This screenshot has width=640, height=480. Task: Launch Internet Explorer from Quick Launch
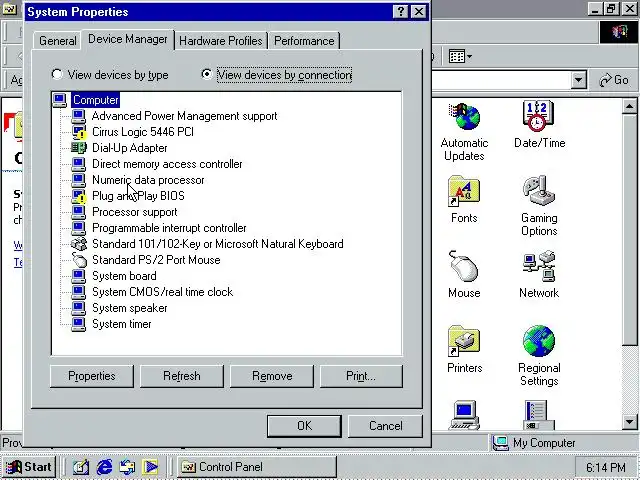pyautogui.click(x=104, y=467)
